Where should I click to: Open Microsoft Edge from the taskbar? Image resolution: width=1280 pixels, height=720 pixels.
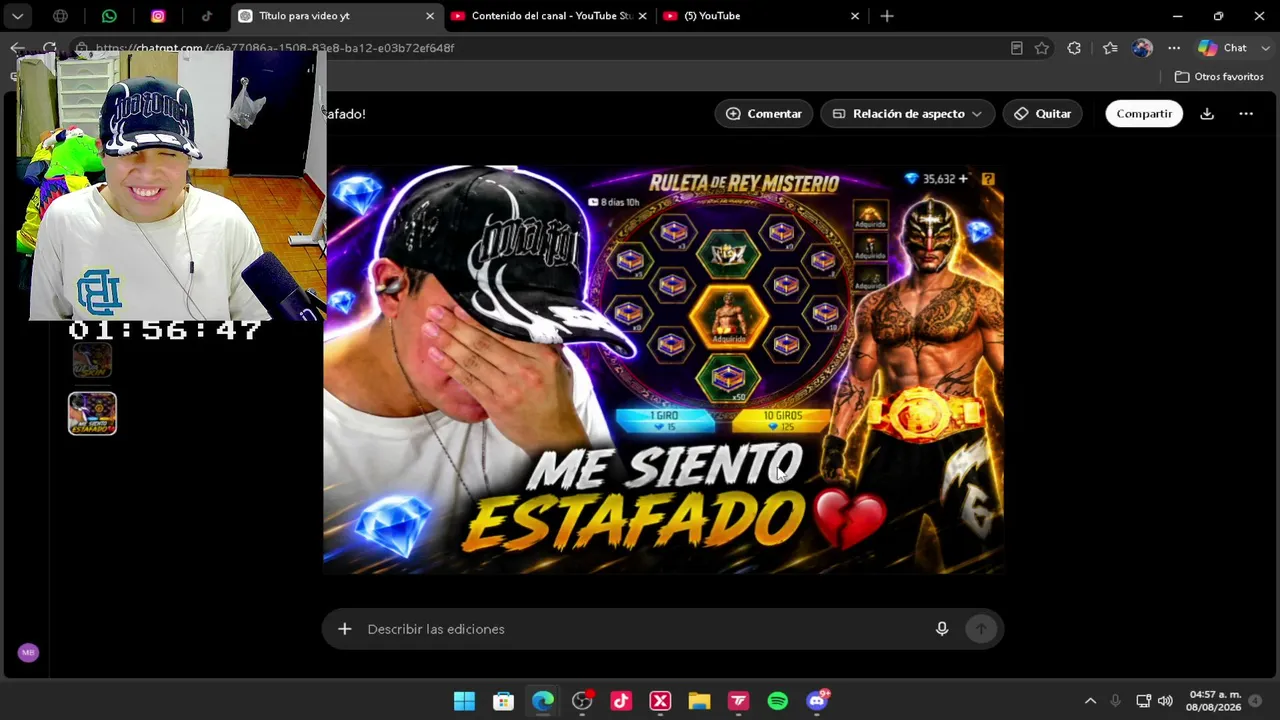click(543, 701)
